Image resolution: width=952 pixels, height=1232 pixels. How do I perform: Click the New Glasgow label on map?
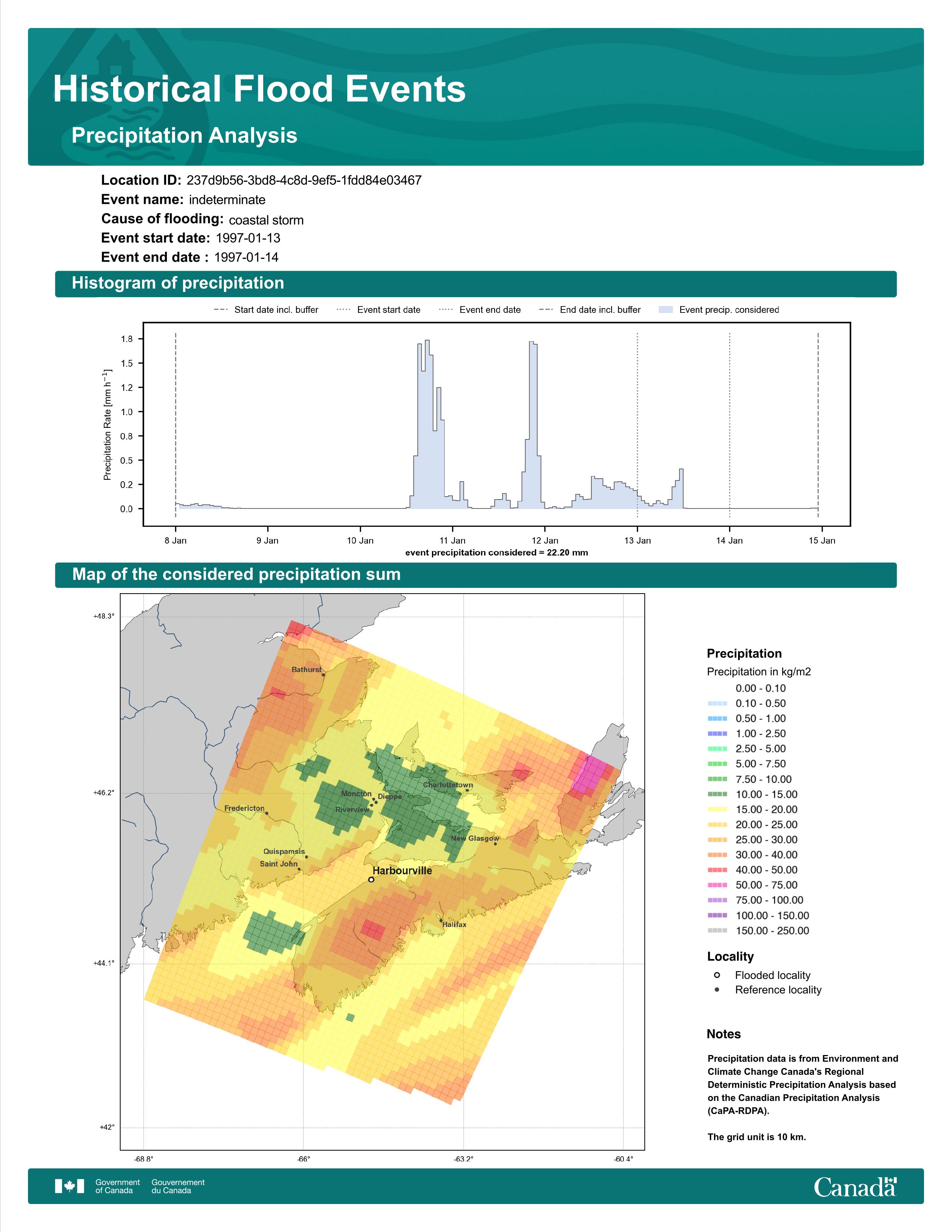[x=475, y=838]
